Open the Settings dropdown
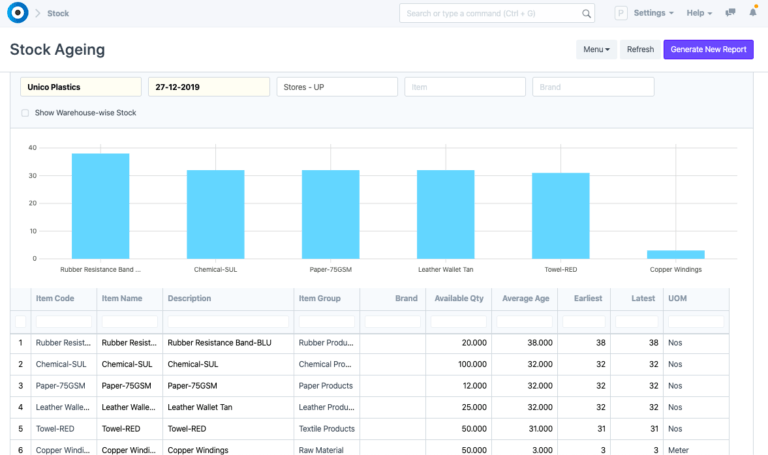This screenshot has height=455, width=768. [653, 13]
